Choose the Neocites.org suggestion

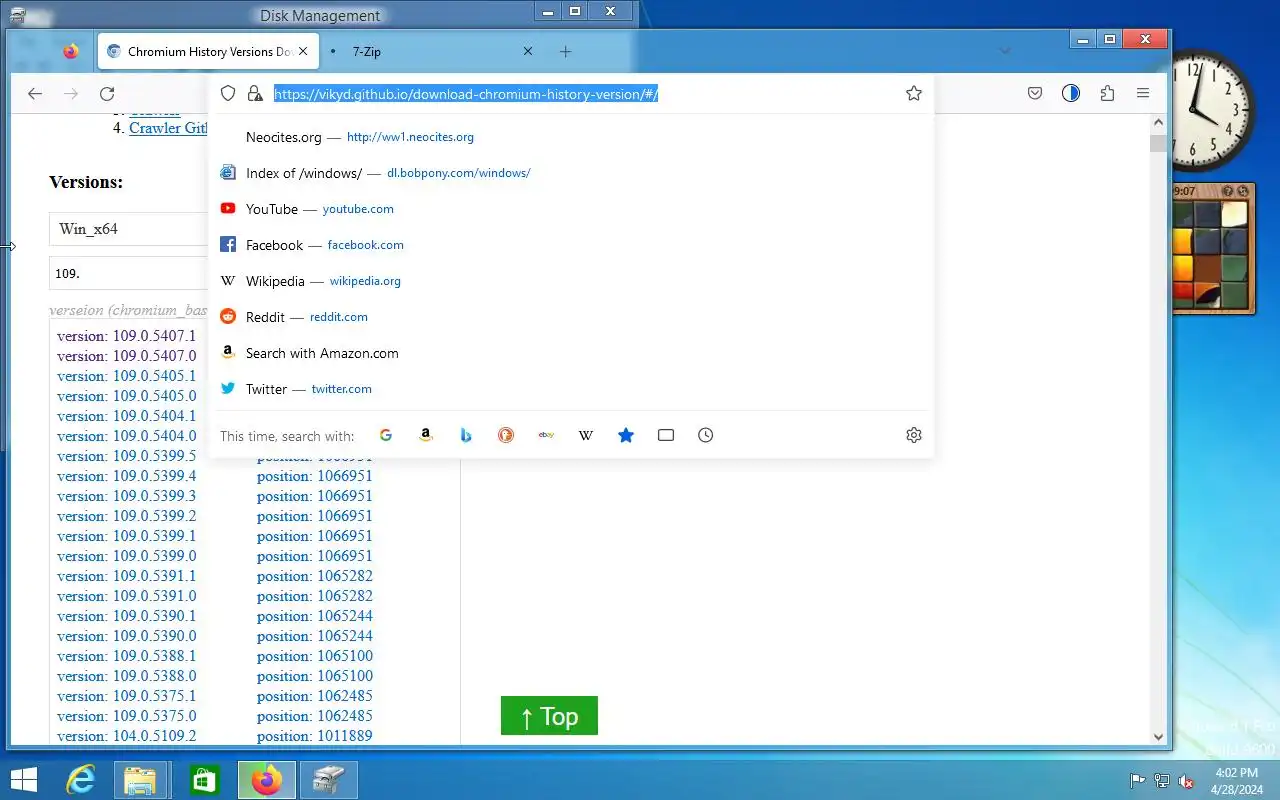point(572,137)
